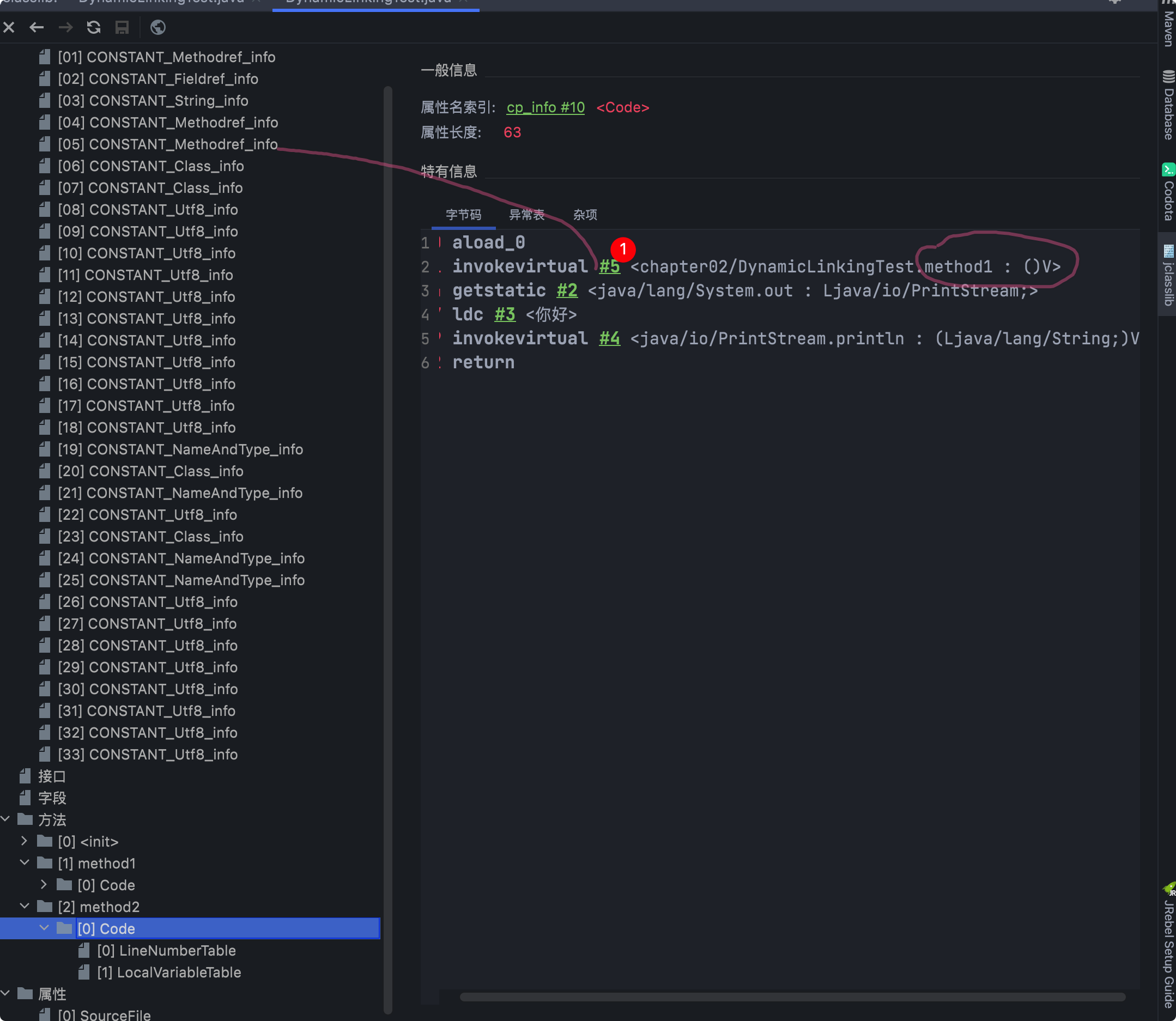Collapse the [1] method1 node
The width and height of the screenshot is (1176, 1021).
[x=24, y=862]
